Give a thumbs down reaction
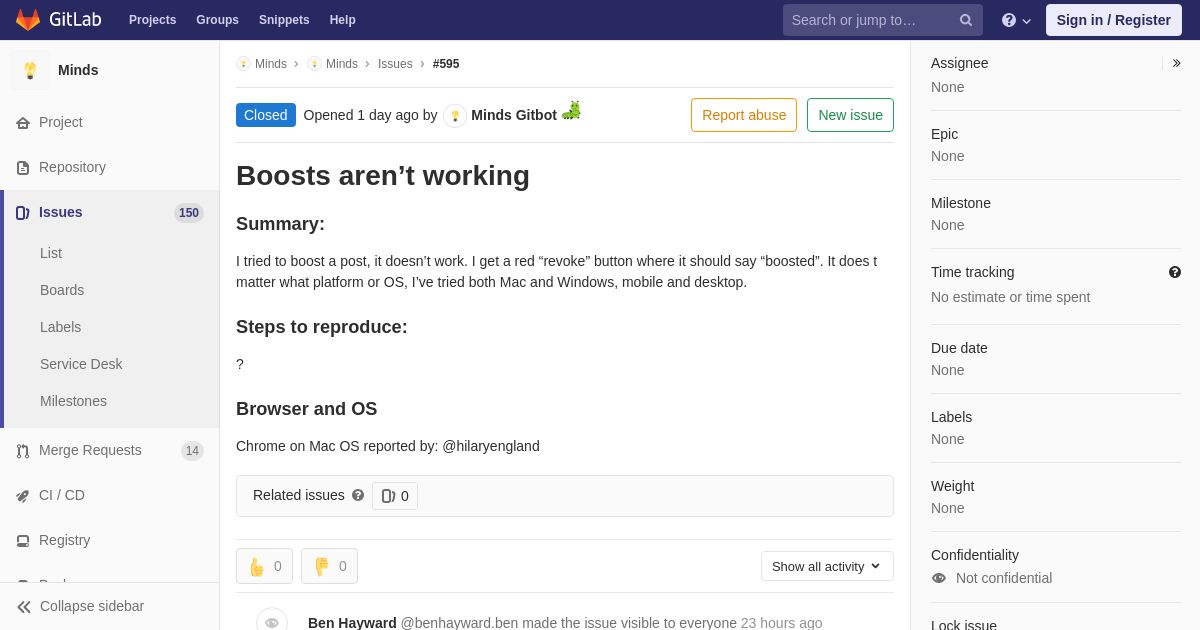 coord(329,566)
